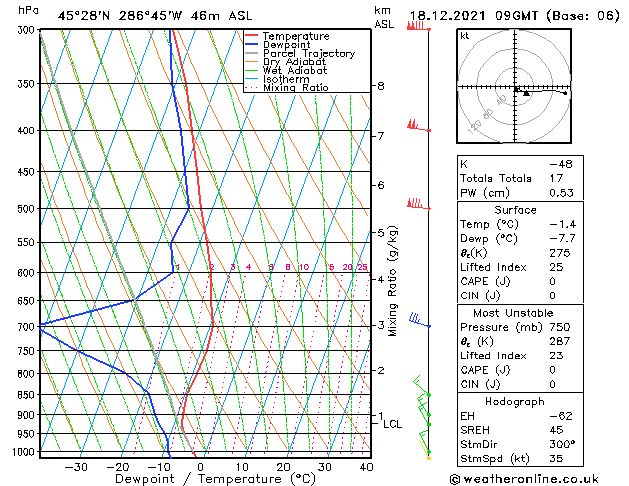Click the Wet Adiabat legend label

(295, 71)
